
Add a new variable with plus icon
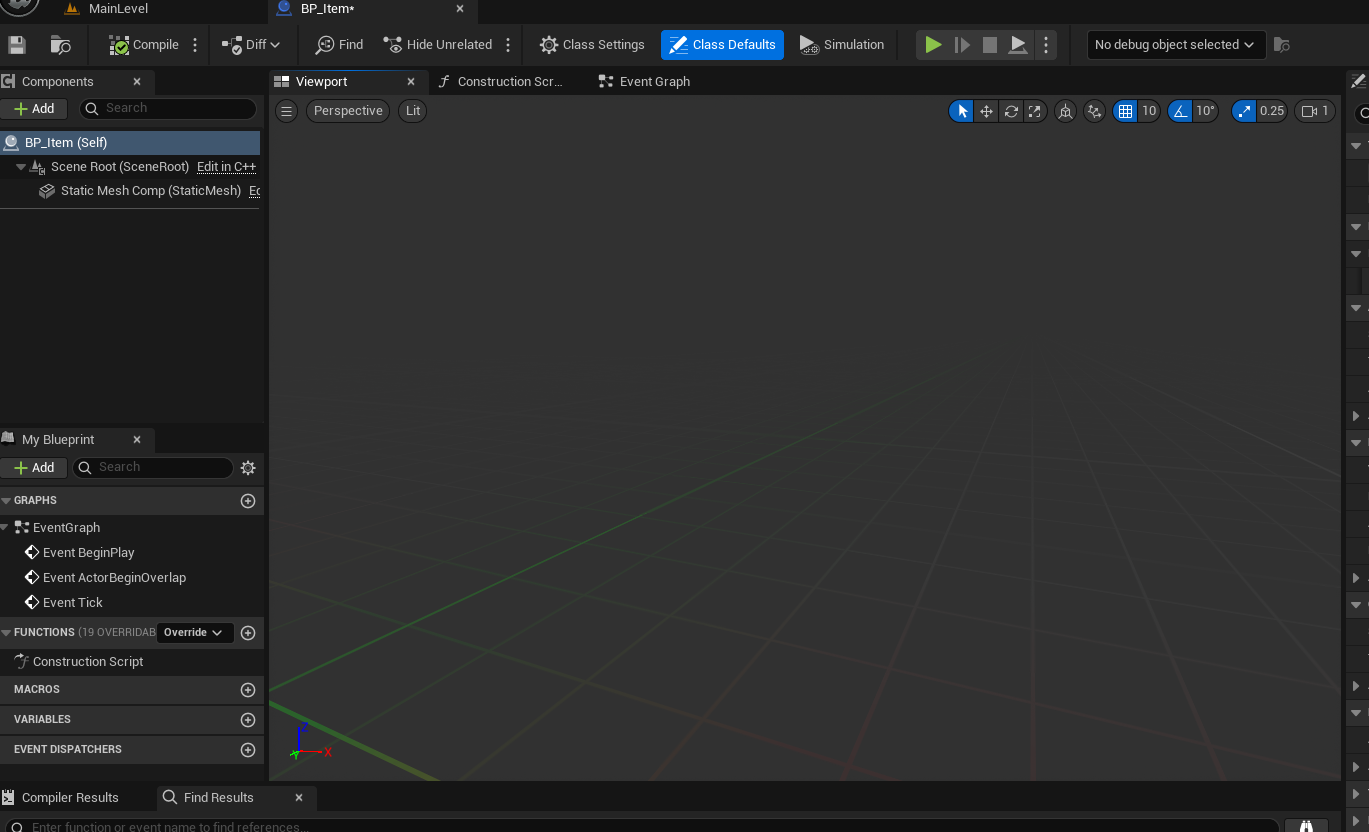248,720
